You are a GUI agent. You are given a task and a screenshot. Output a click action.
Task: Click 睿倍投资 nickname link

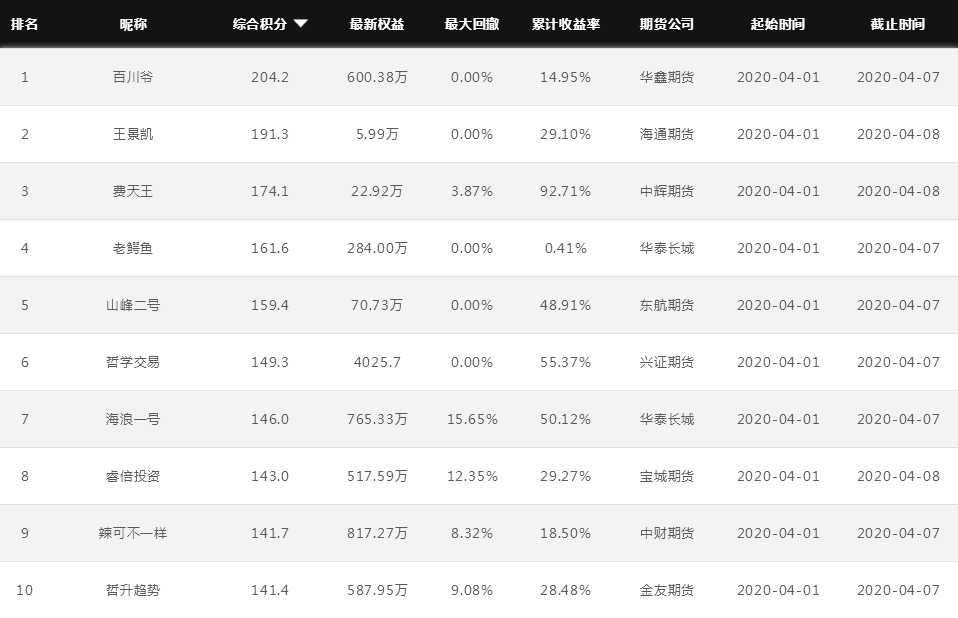(x=133, y=476)
